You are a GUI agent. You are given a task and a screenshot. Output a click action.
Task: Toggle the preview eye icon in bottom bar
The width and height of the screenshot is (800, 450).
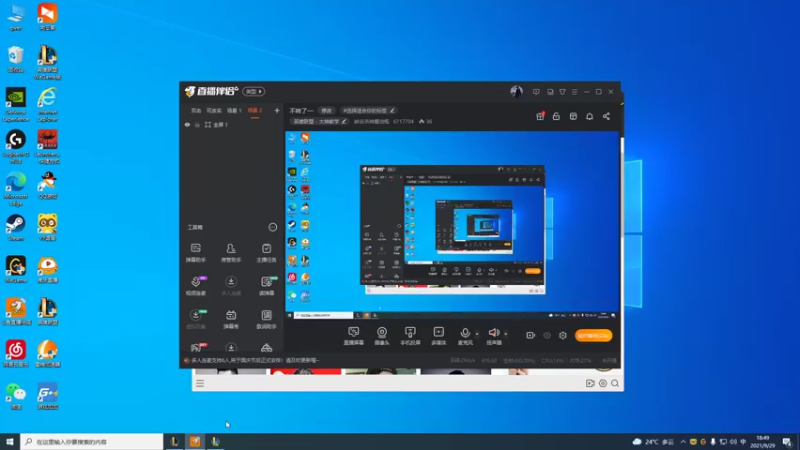[547, 336]
